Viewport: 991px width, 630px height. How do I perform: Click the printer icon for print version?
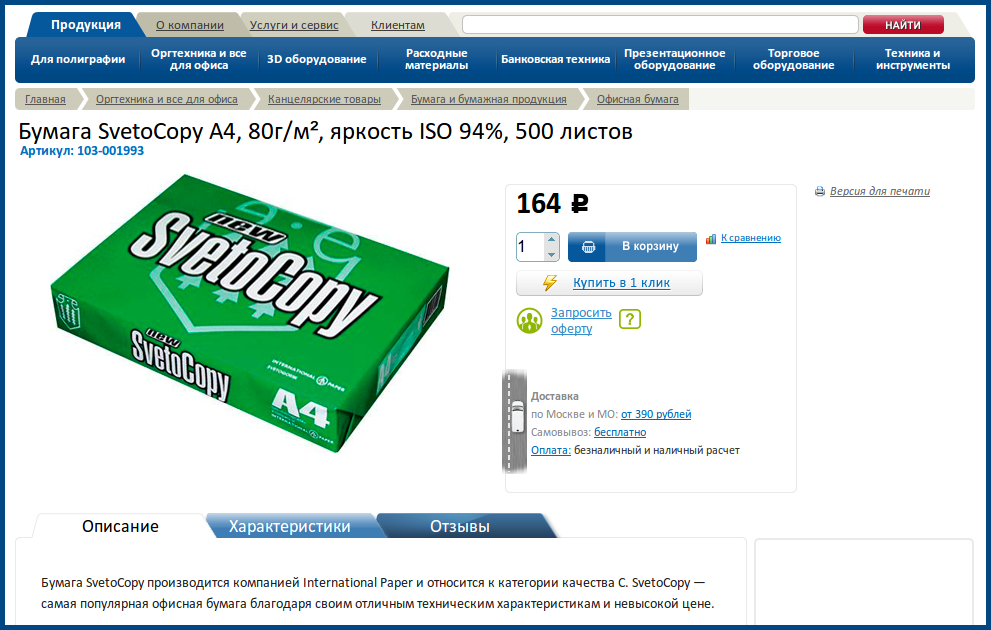(x=820, y=191)
